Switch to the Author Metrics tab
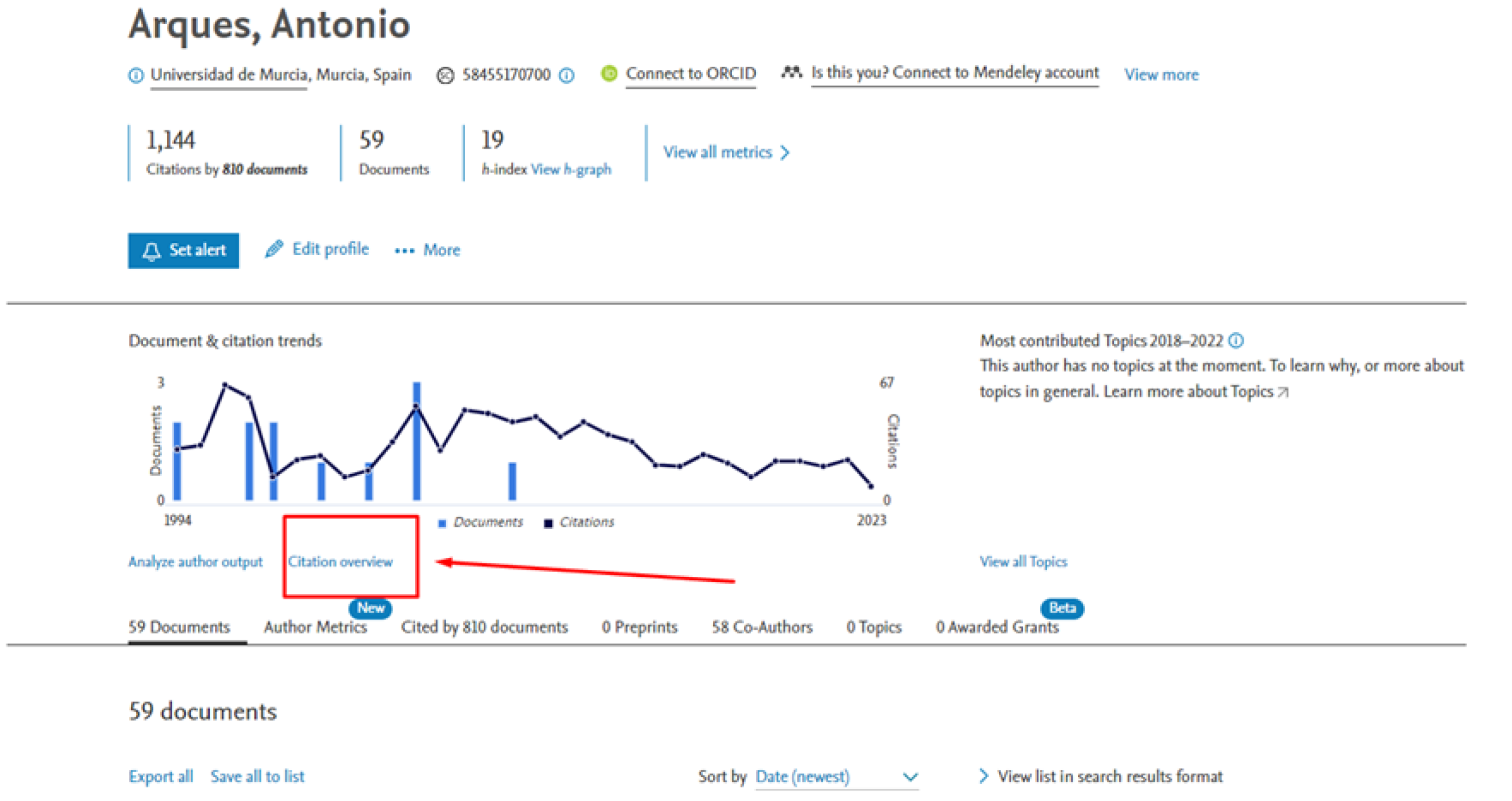This screenshot has width=1512, height=801. 315,627
